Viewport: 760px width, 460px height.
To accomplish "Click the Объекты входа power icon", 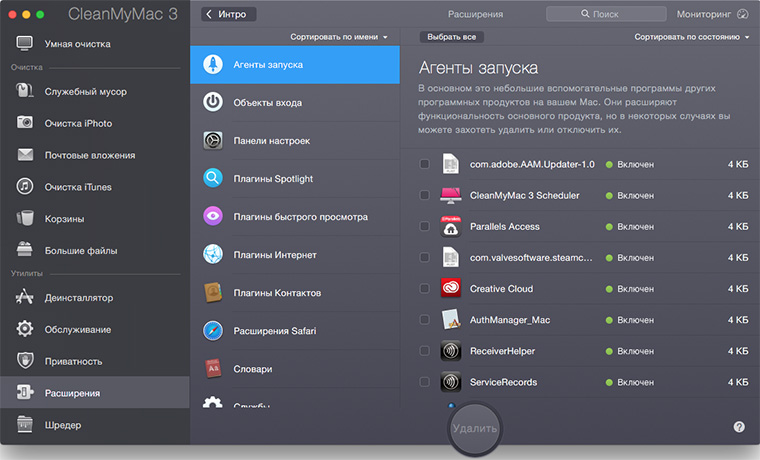I will tap(213, 102).
